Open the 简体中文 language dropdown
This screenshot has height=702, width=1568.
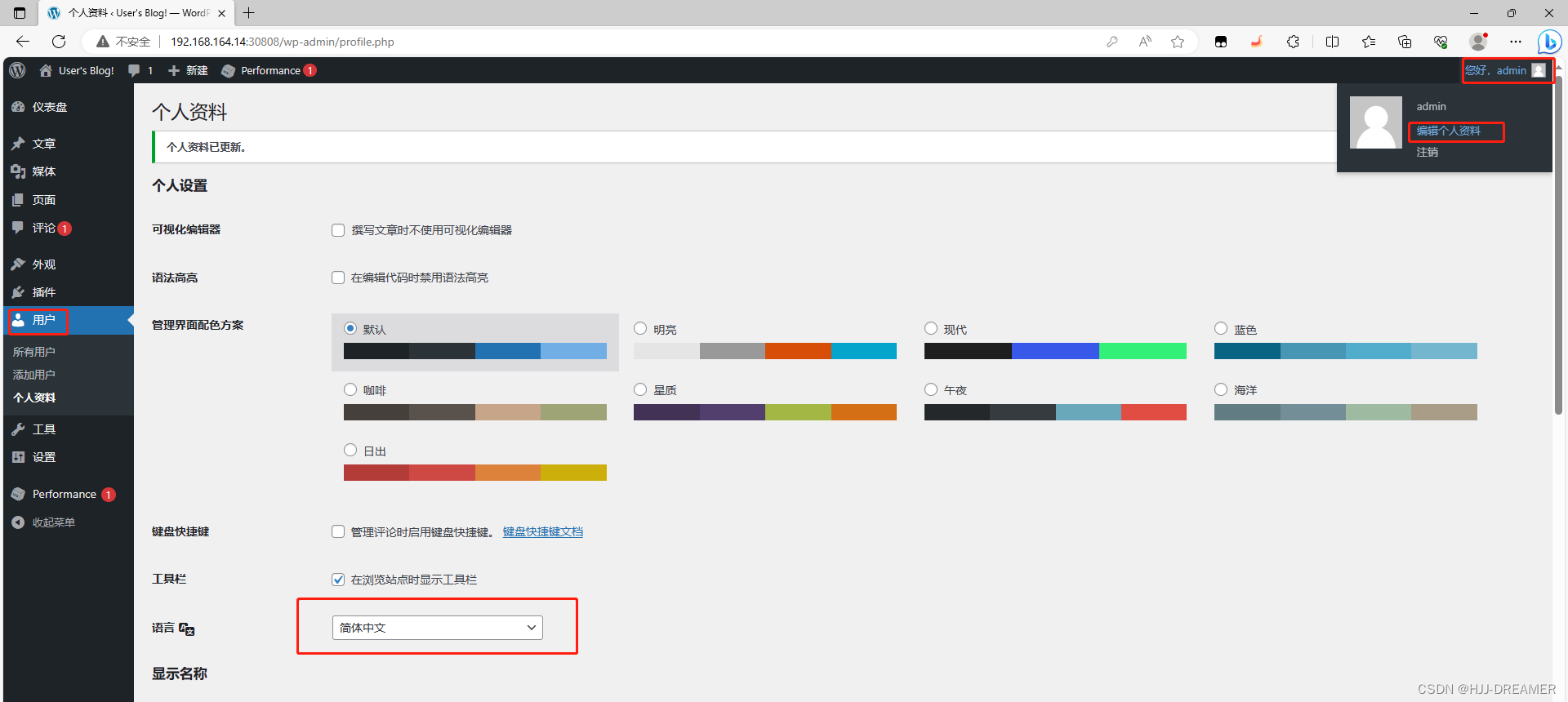(438, 628)
